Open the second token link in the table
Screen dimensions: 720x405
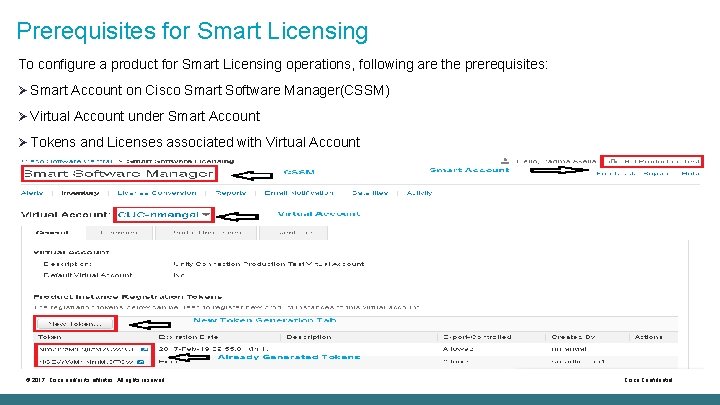(x=86, y=362)
